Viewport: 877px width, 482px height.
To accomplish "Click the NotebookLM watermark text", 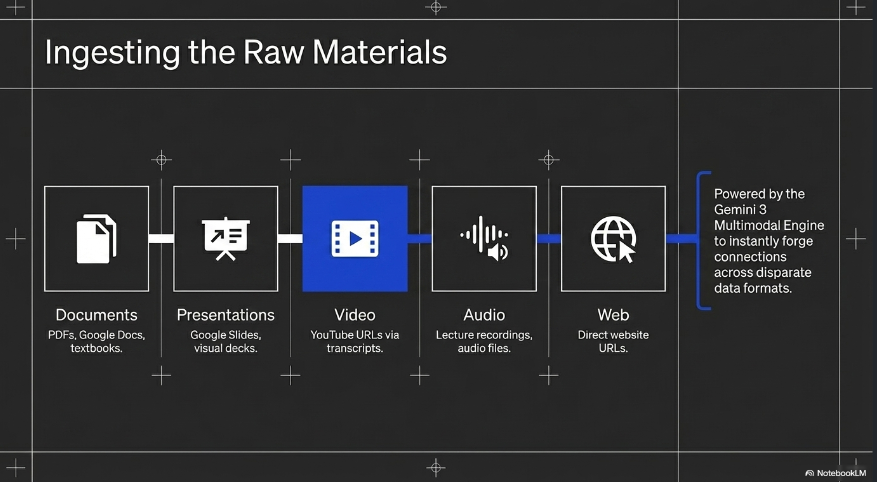I will [843, 472].
